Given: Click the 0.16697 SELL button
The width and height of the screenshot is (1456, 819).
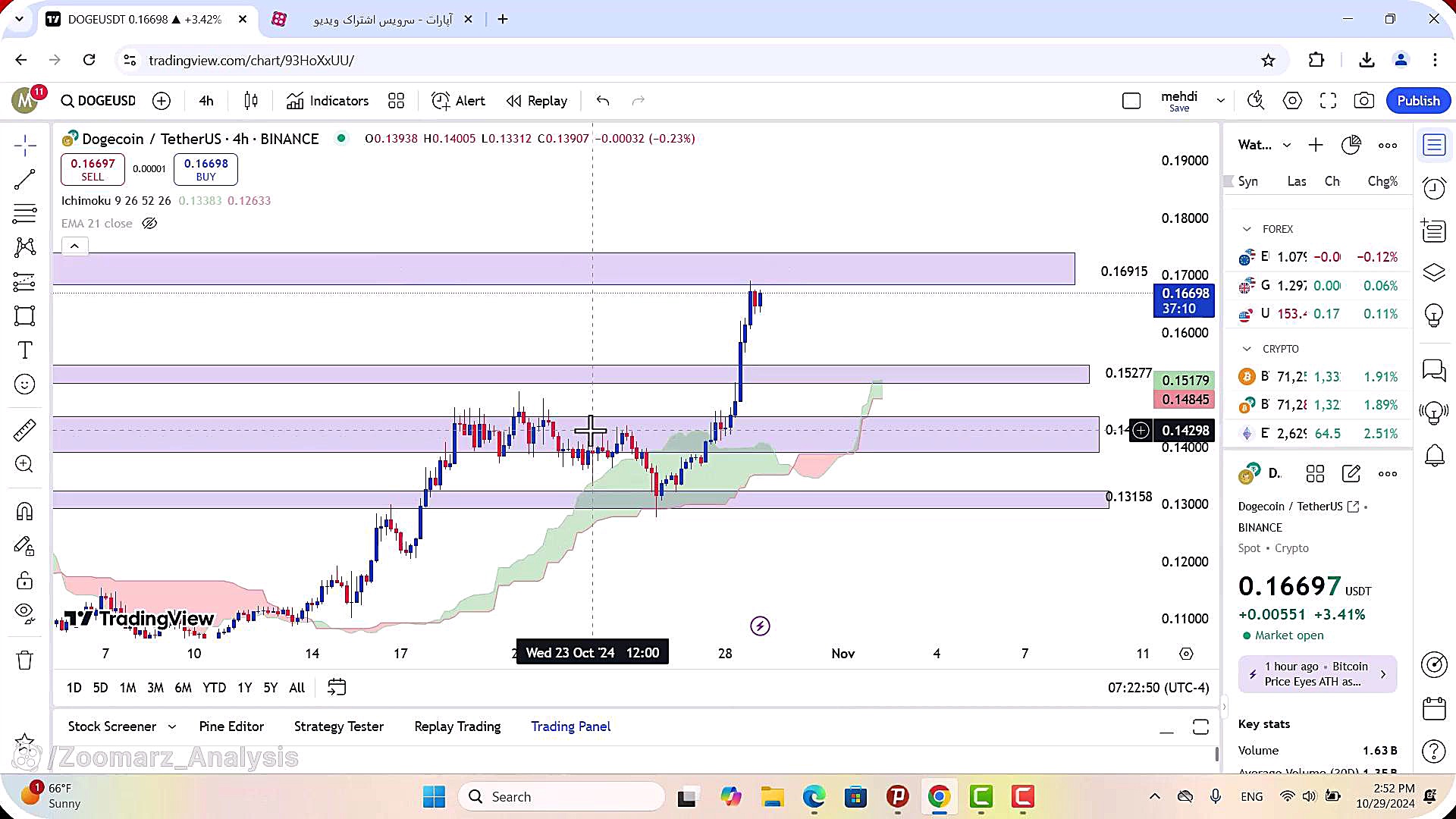Looking at the screenshot, I should pyautogui.click(x=93, y=169).
